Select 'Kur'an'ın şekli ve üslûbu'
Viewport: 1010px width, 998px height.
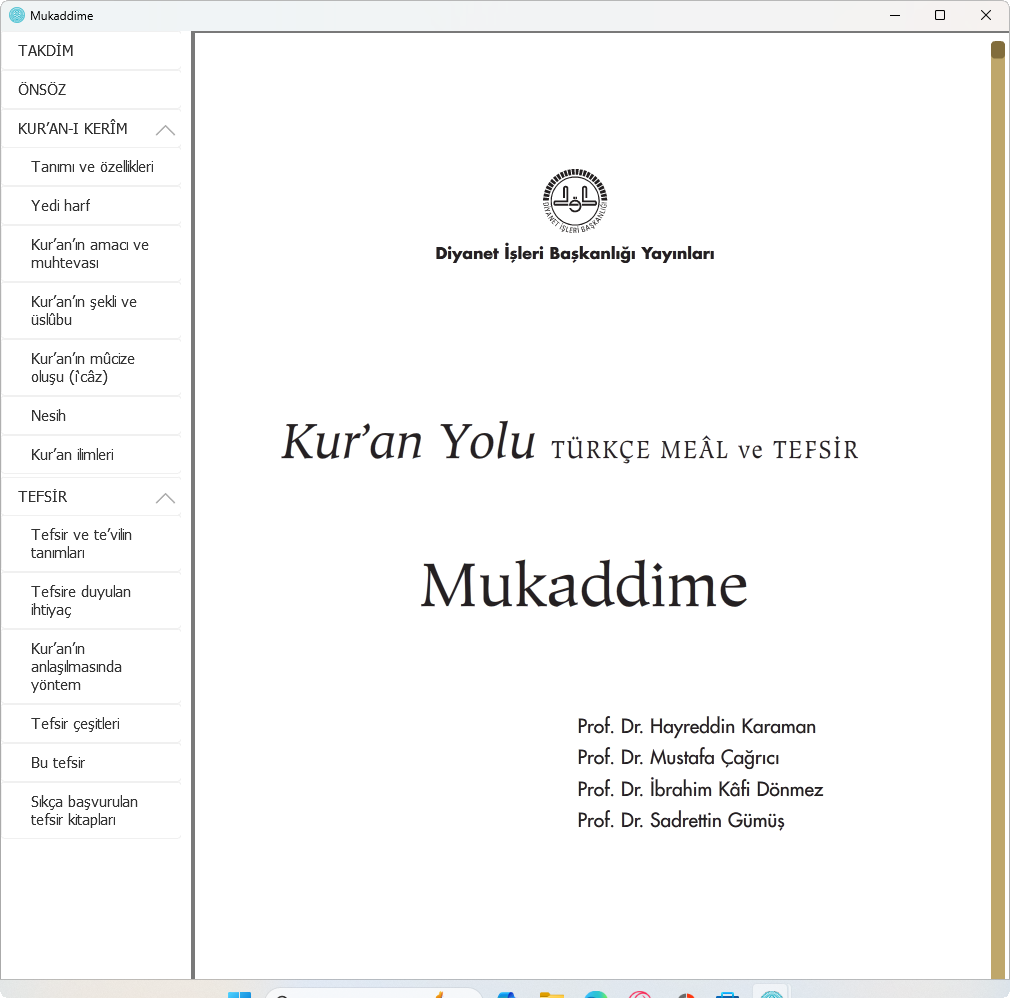click(91, 311)
